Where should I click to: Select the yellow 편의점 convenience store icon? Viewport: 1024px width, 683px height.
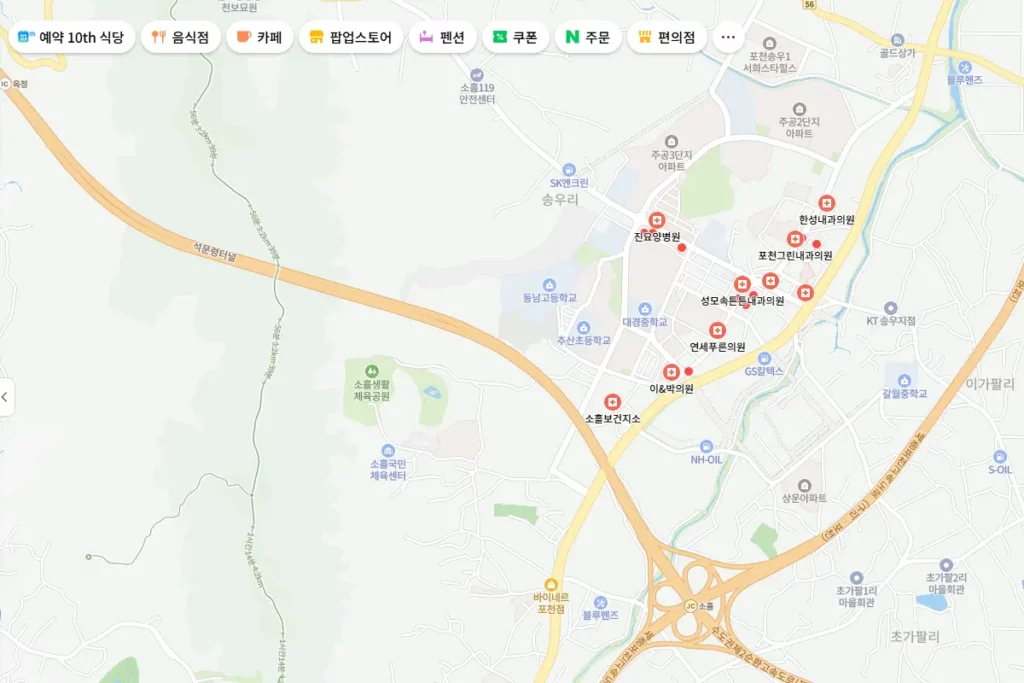[644, 34]
